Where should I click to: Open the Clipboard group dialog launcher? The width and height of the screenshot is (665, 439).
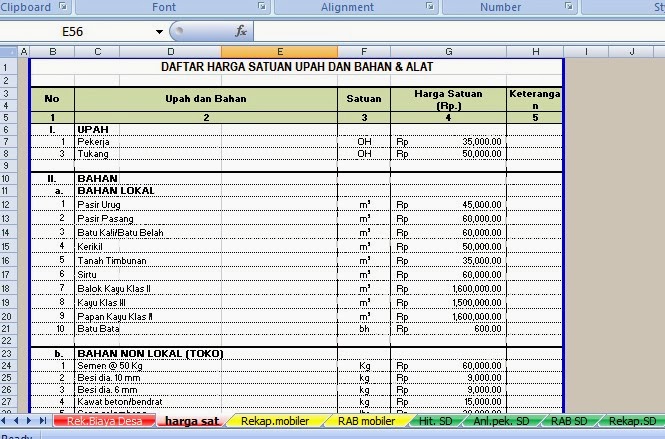63,6
